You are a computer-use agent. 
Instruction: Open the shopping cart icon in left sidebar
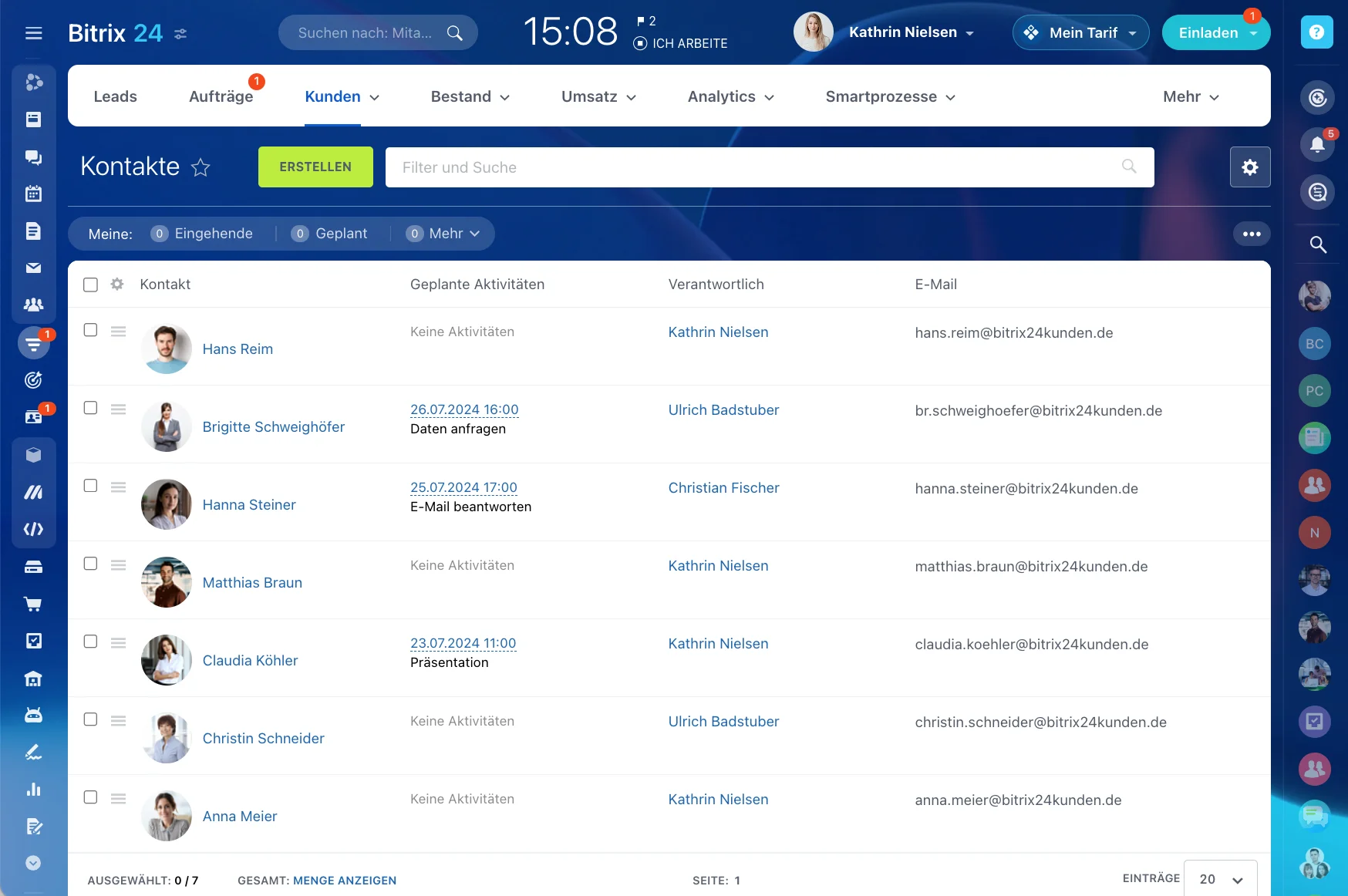[x=34, y=604]
